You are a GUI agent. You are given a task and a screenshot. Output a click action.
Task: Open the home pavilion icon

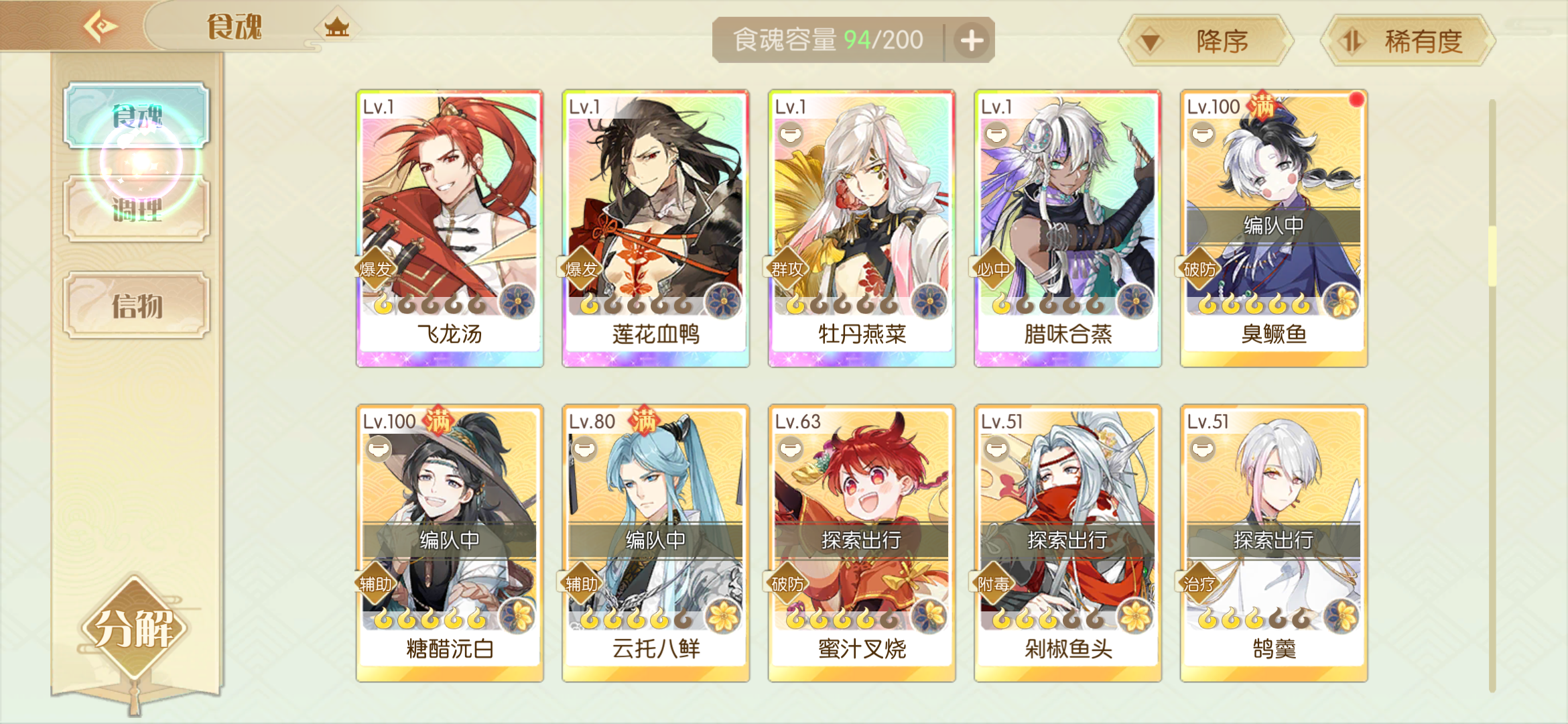point(336,27)
